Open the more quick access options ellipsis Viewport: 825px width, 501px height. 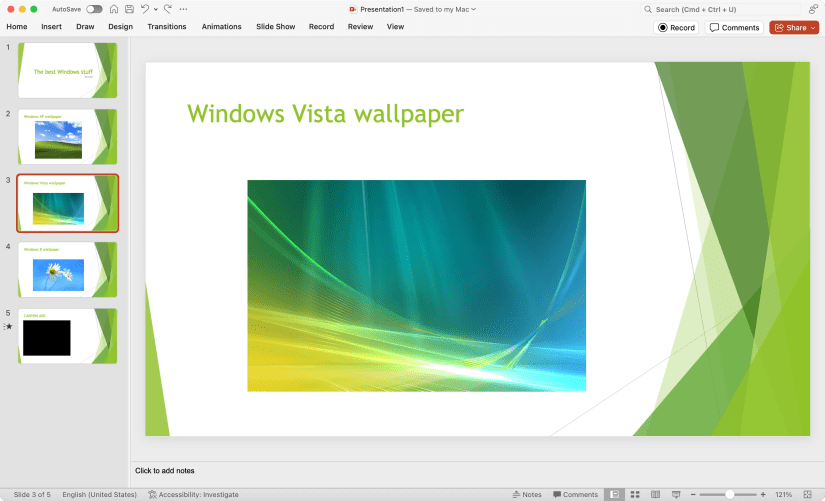coord(183,9)
